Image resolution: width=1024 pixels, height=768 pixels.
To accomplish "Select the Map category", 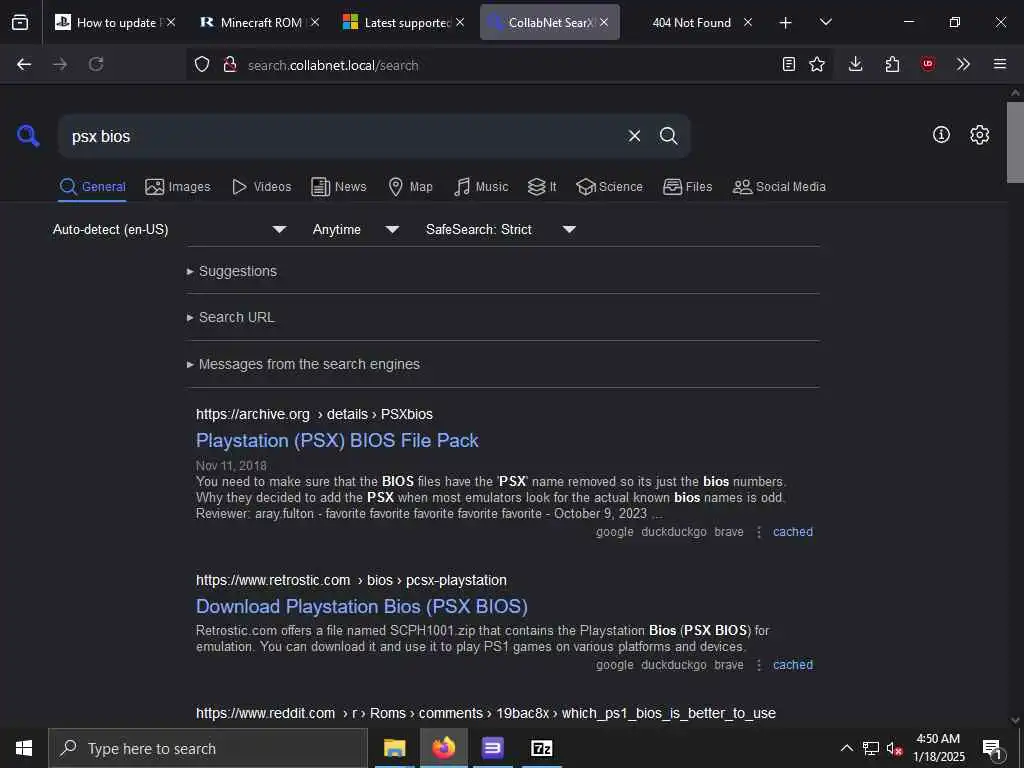I will (410, 187).
